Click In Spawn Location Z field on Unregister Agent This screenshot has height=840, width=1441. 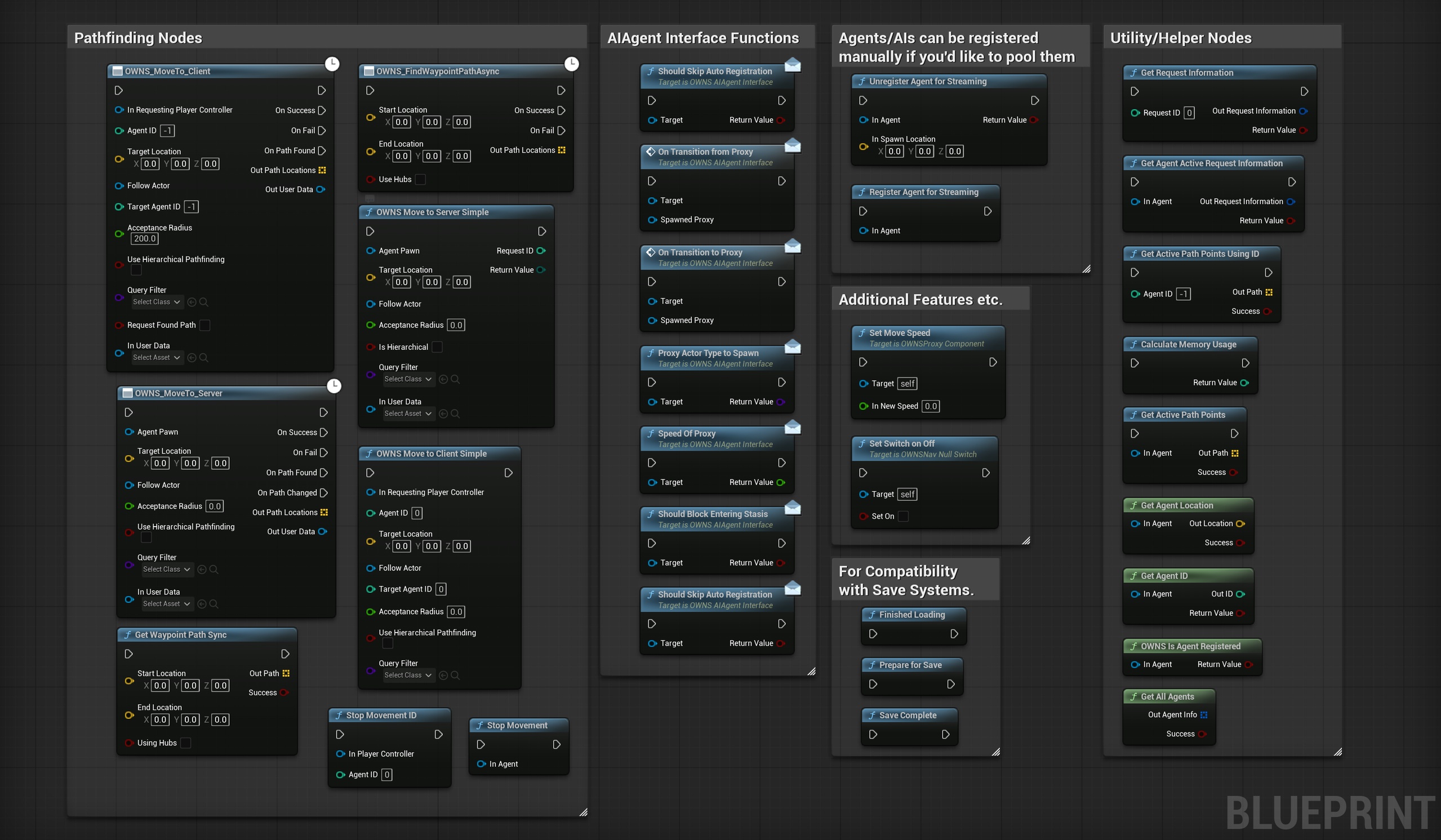(x=954, y=152)
